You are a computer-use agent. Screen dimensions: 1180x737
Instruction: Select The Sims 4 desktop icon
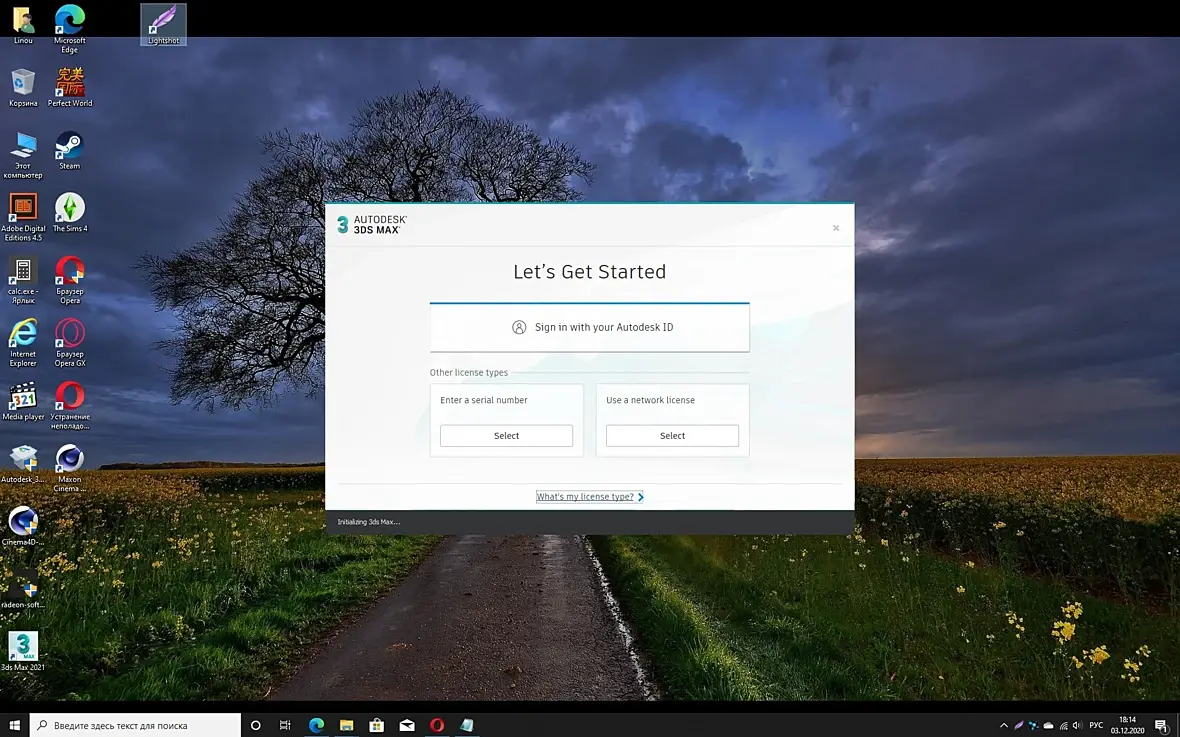[x=69, y=212]
